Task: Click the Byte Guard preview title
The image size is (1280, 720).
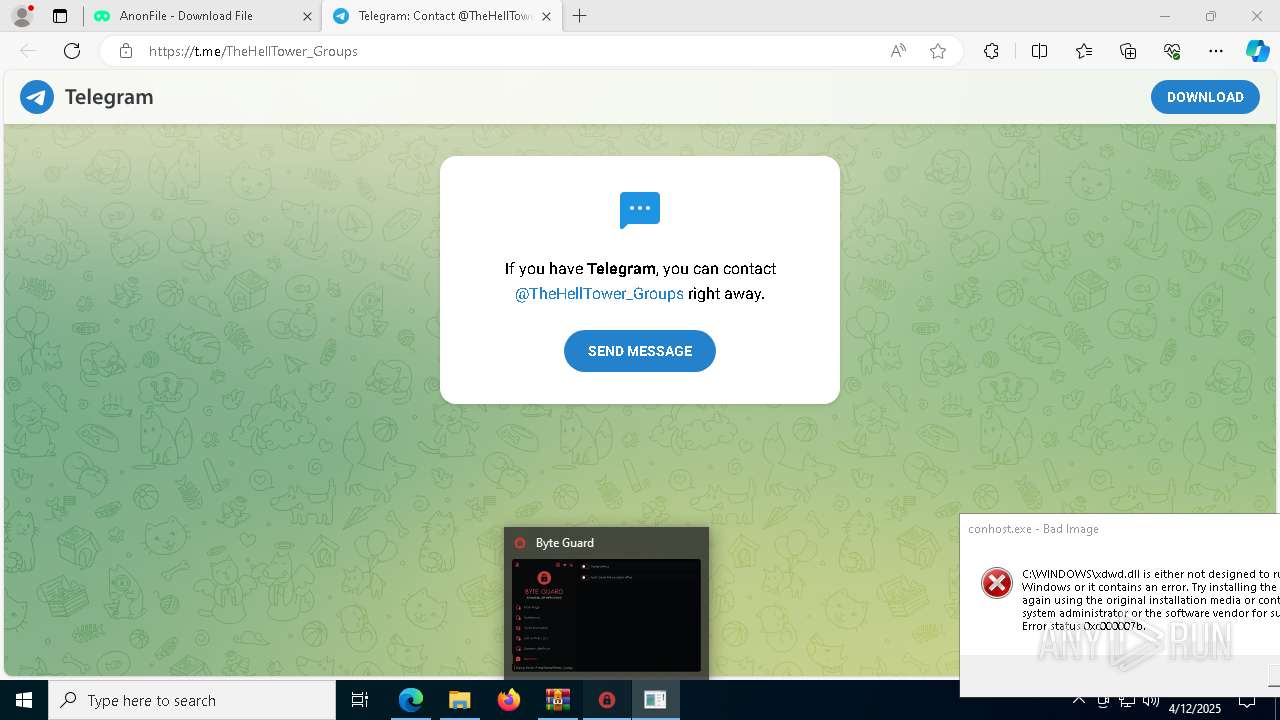Action: coord(565,543)
